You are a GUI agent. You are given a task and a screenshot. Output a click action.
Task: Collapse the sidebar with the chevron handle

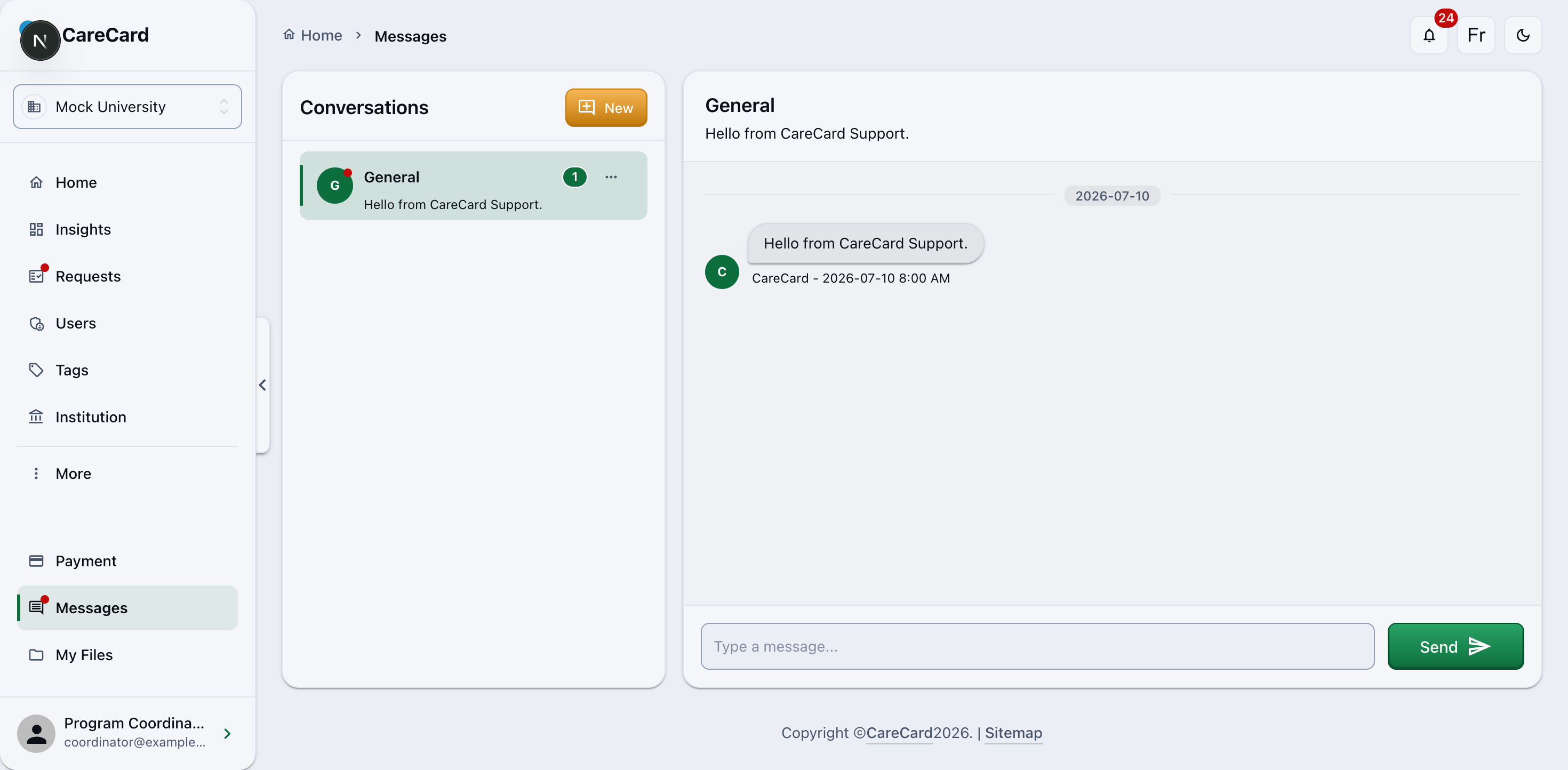[x=262, y=384]
